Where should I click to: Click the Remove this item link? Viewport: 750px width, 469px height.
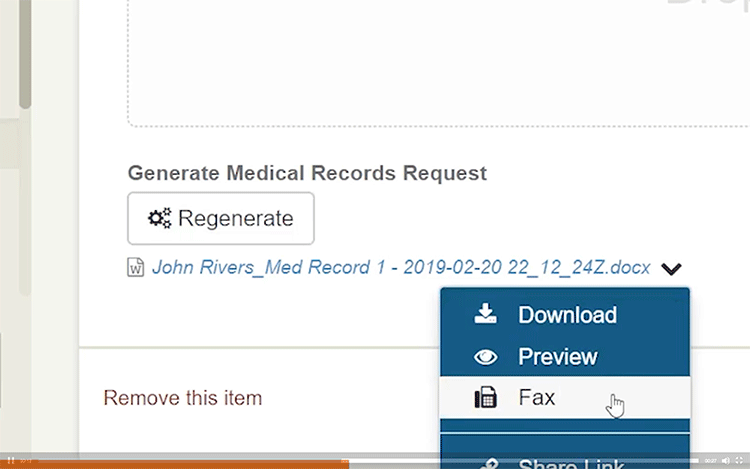click(183, 398)
